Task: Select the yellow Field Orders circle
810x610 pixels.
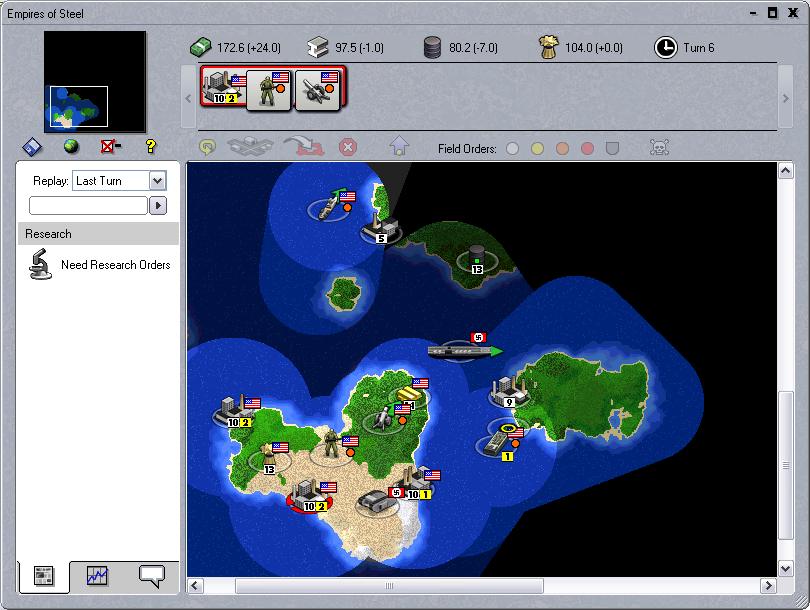Action: click(x=538, y=148)
